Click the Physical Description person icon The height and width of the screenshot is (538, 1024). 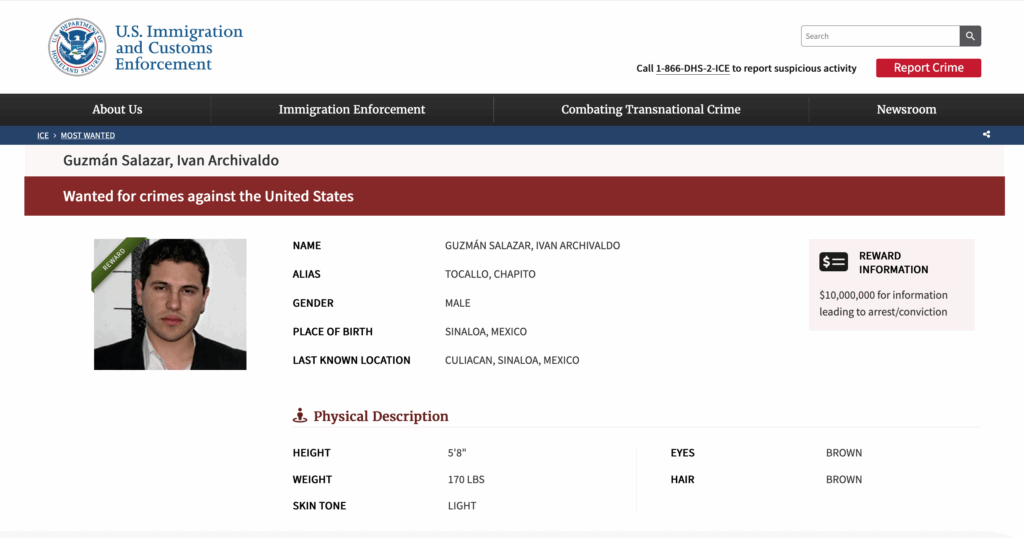300,416
